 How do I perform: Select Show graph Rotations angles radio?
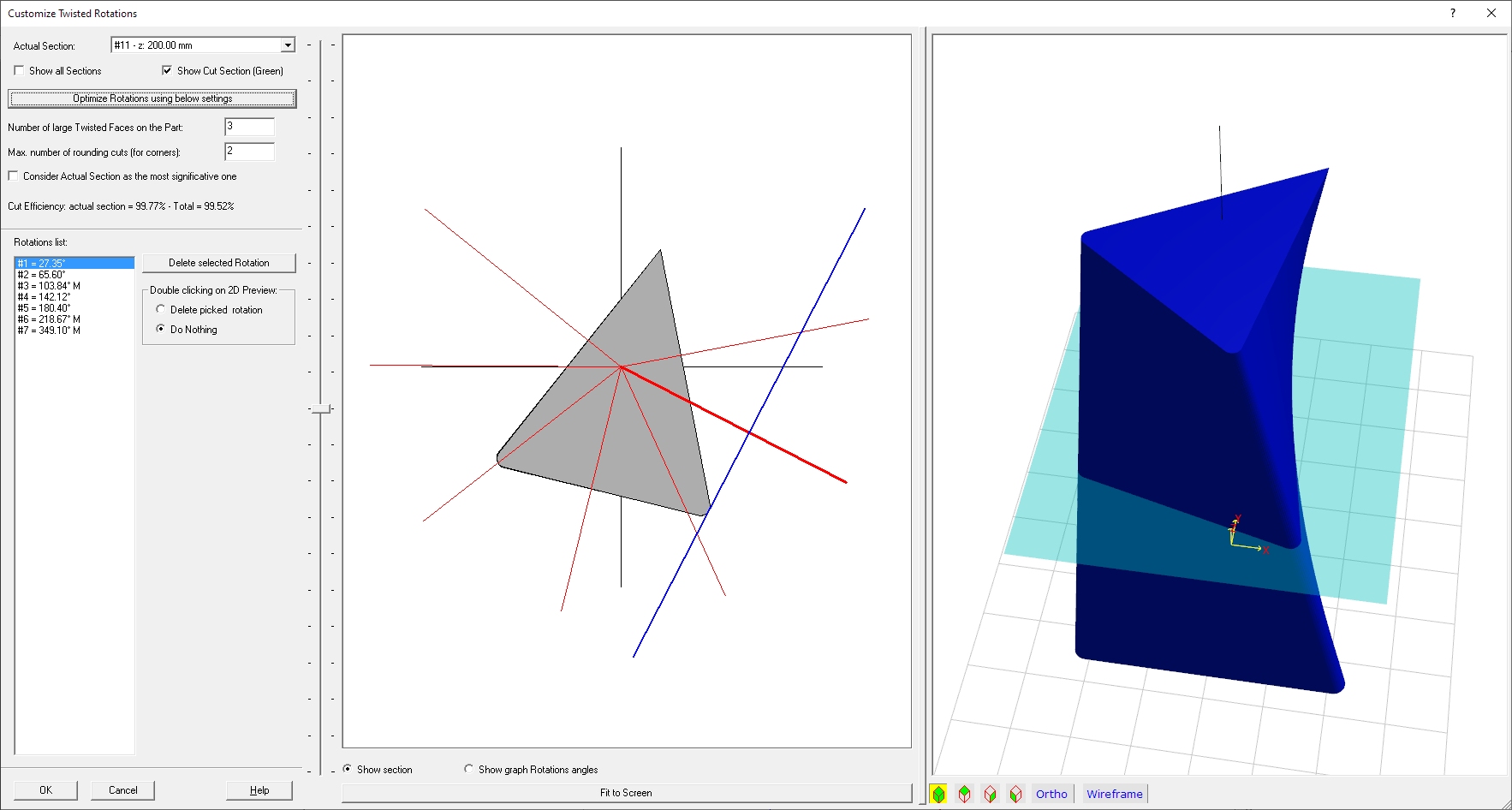pyautogui.click(x=468, y=769)
